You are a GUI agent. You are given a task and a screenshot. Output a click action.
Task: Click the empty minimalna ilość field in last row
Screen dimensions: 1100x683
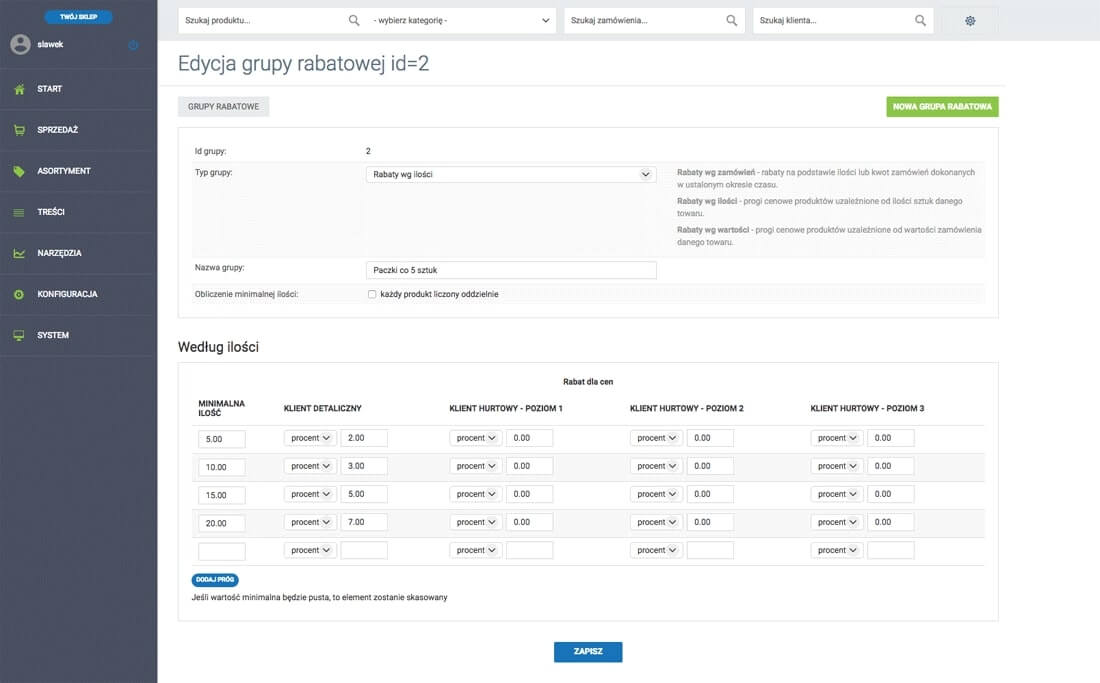click(x=222, y=552)
